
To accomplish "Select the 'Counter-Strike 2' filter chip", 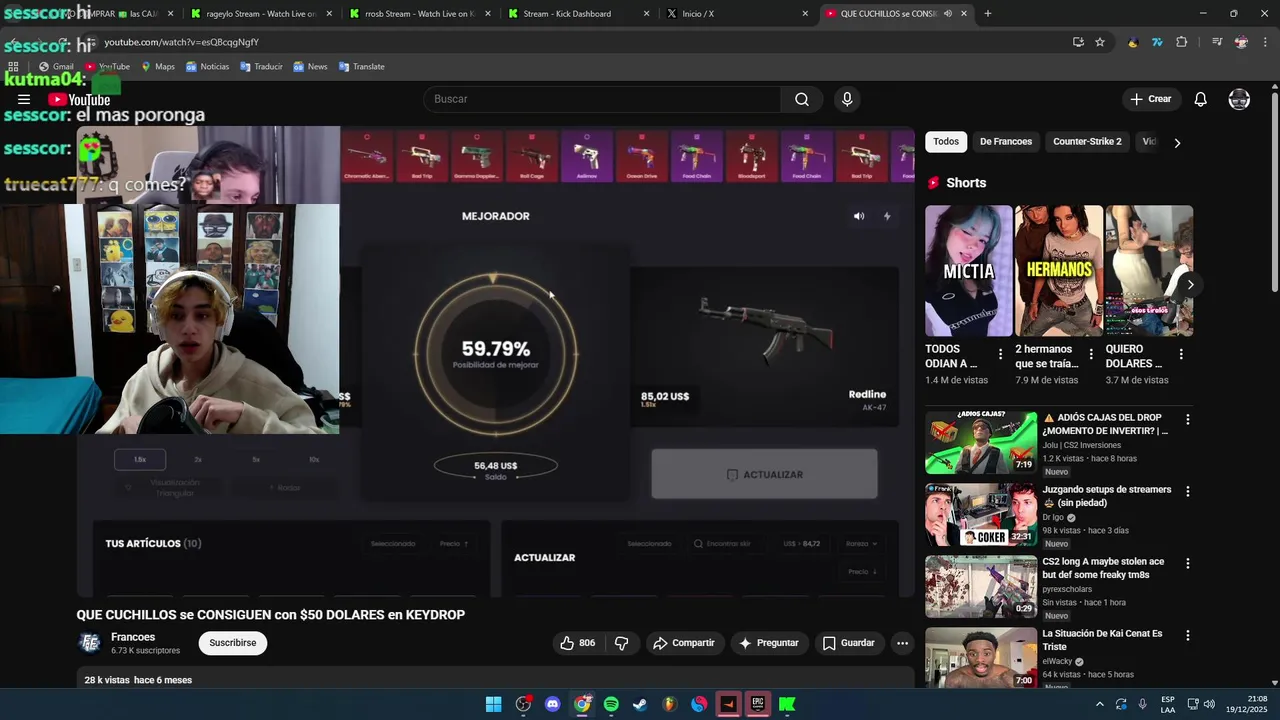I will click(x=1087, y=142).
